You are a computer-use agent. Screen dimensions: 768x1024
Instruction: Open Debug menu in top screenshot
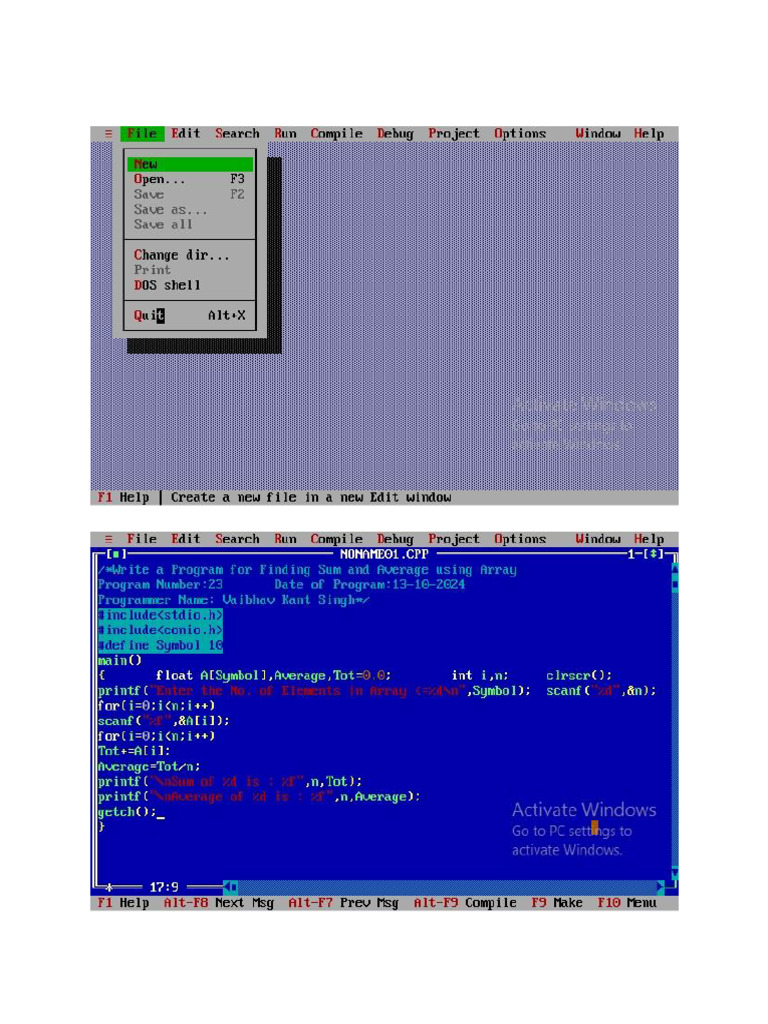pyautogui.click(x=395, y=134)
